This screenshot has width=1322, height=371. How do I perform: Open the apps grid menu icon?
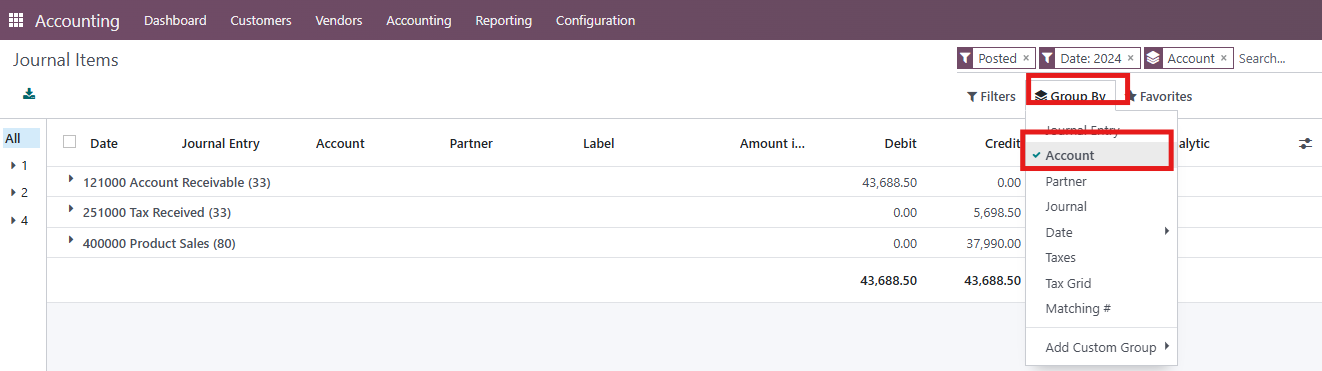[16, 20]
